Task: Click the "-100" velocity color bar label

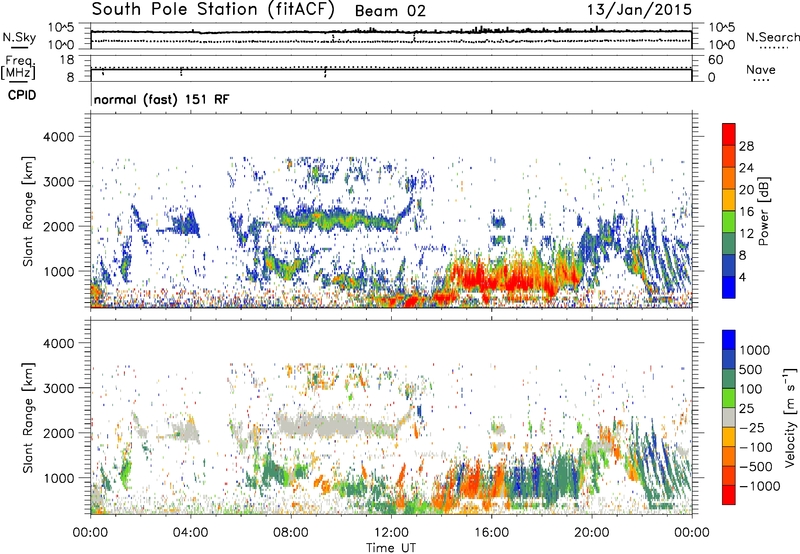Action: (x=755, y=447)
